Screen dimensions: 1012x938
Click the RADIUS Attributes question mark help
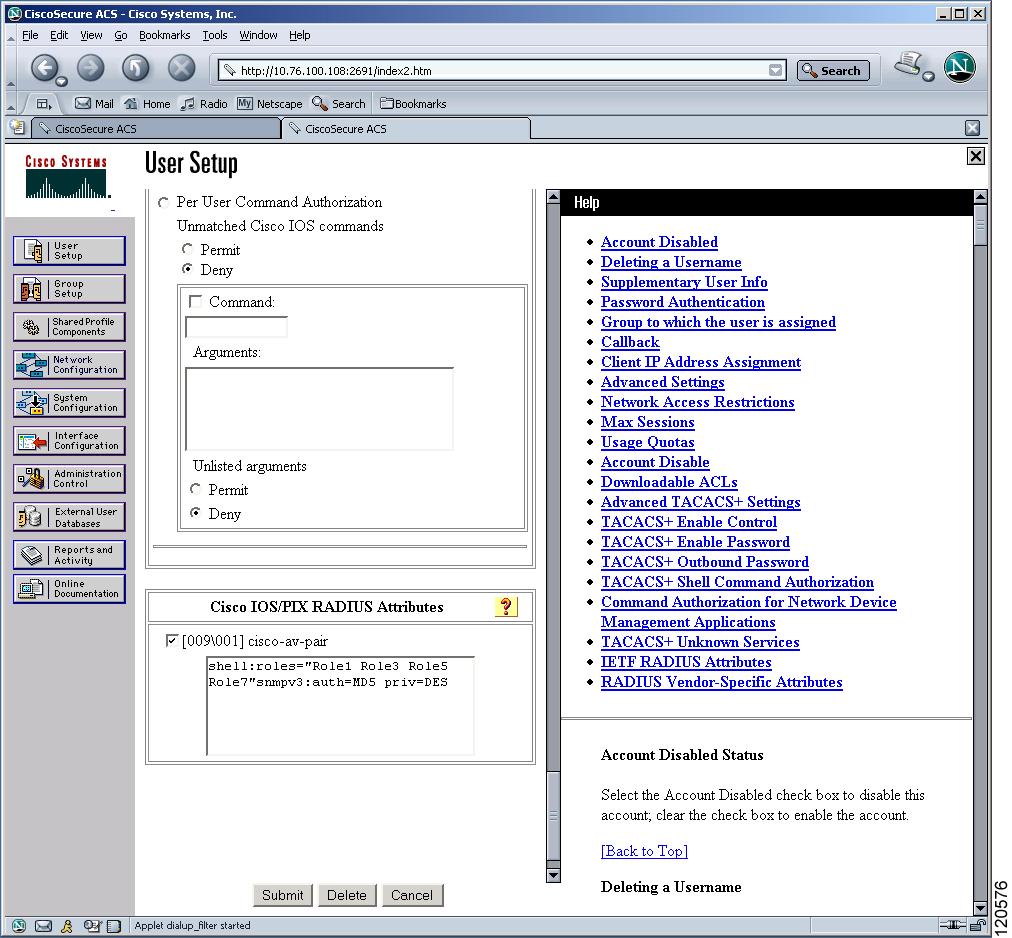506,606
